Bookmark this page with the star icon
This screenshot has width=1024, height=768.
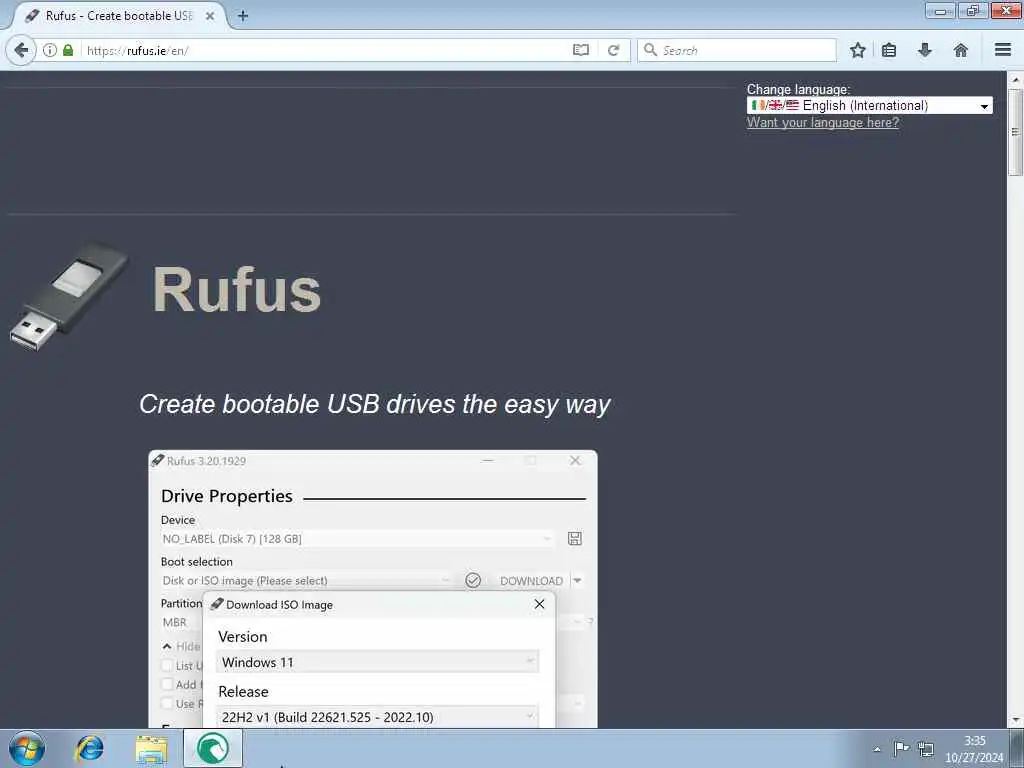[x=857, y=50]
